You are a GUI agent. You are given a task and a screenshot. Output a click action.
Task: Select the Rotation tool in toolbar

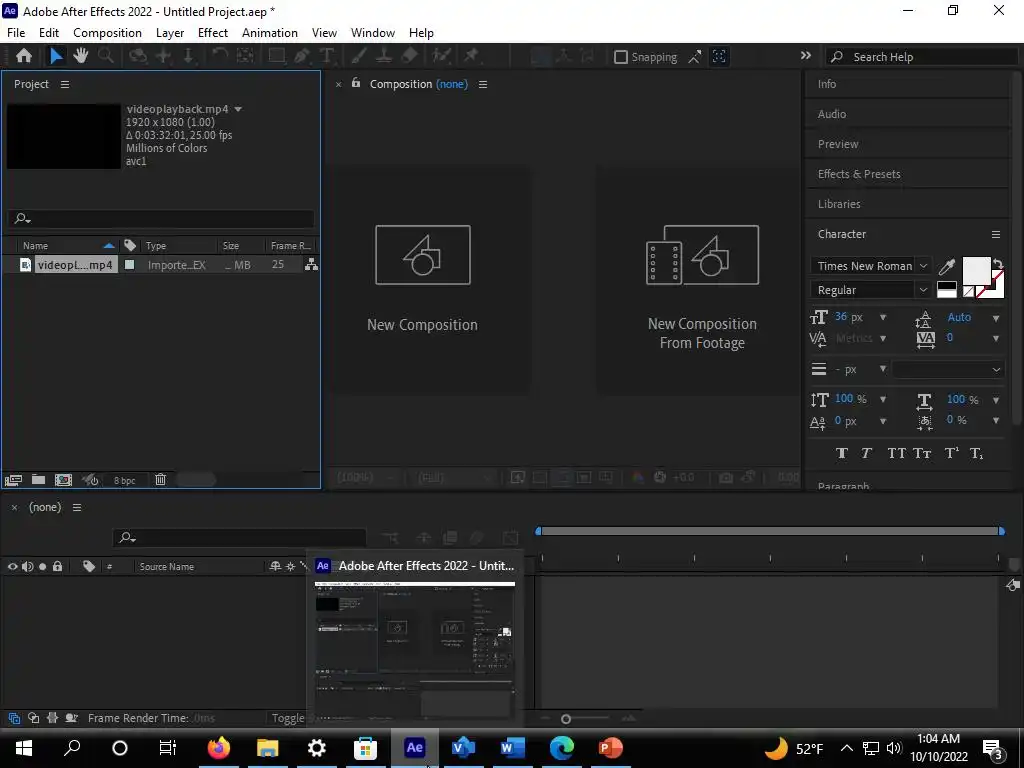pos(220,56)
